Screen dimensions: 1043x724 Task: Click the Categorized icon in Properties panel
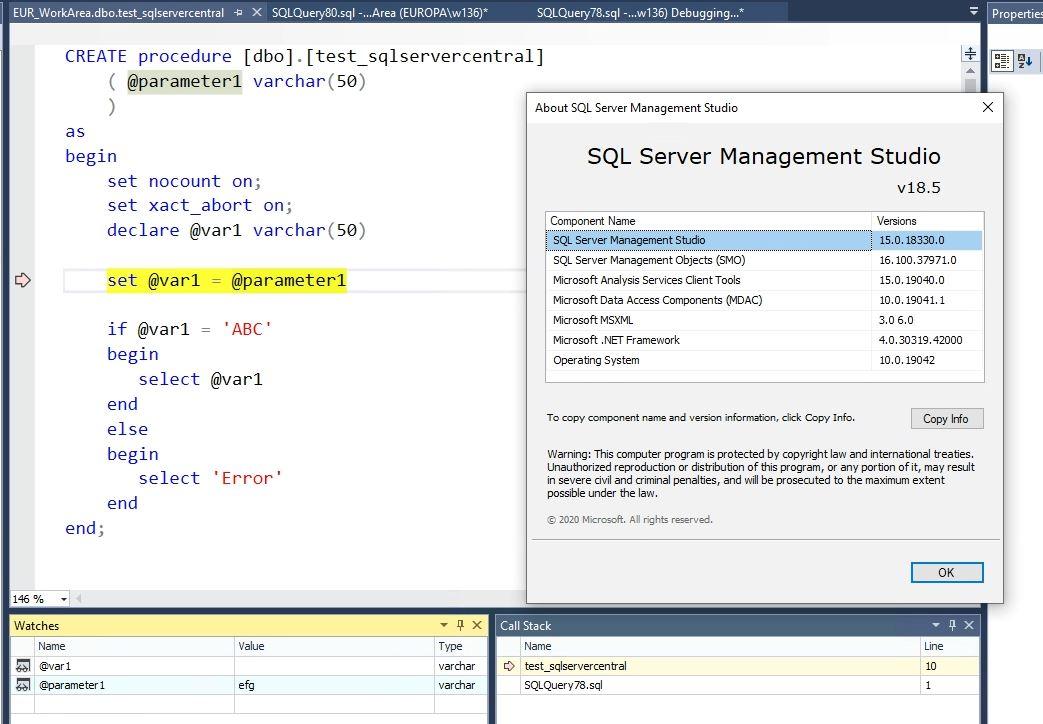point(1002,61)
